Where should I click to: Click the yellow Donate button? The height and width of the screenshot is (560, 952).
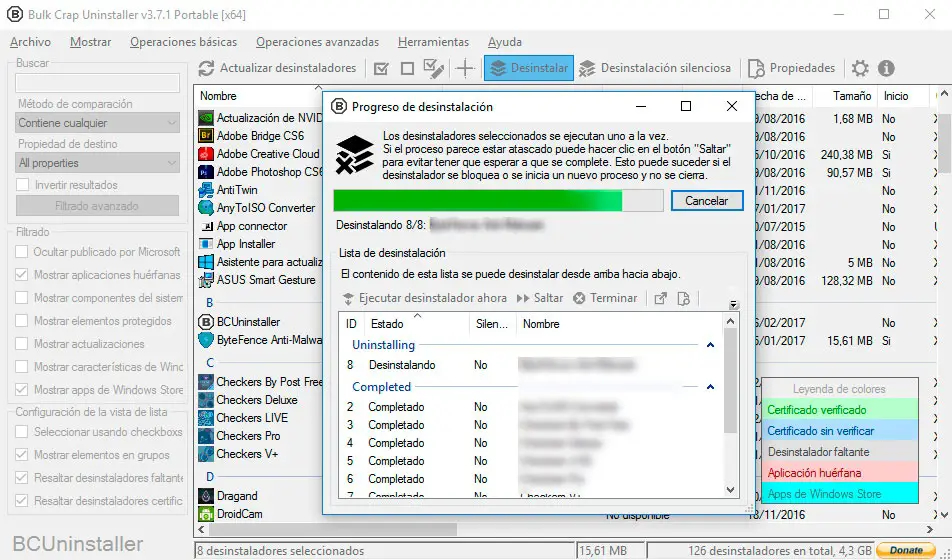click(x=905, y=550)
